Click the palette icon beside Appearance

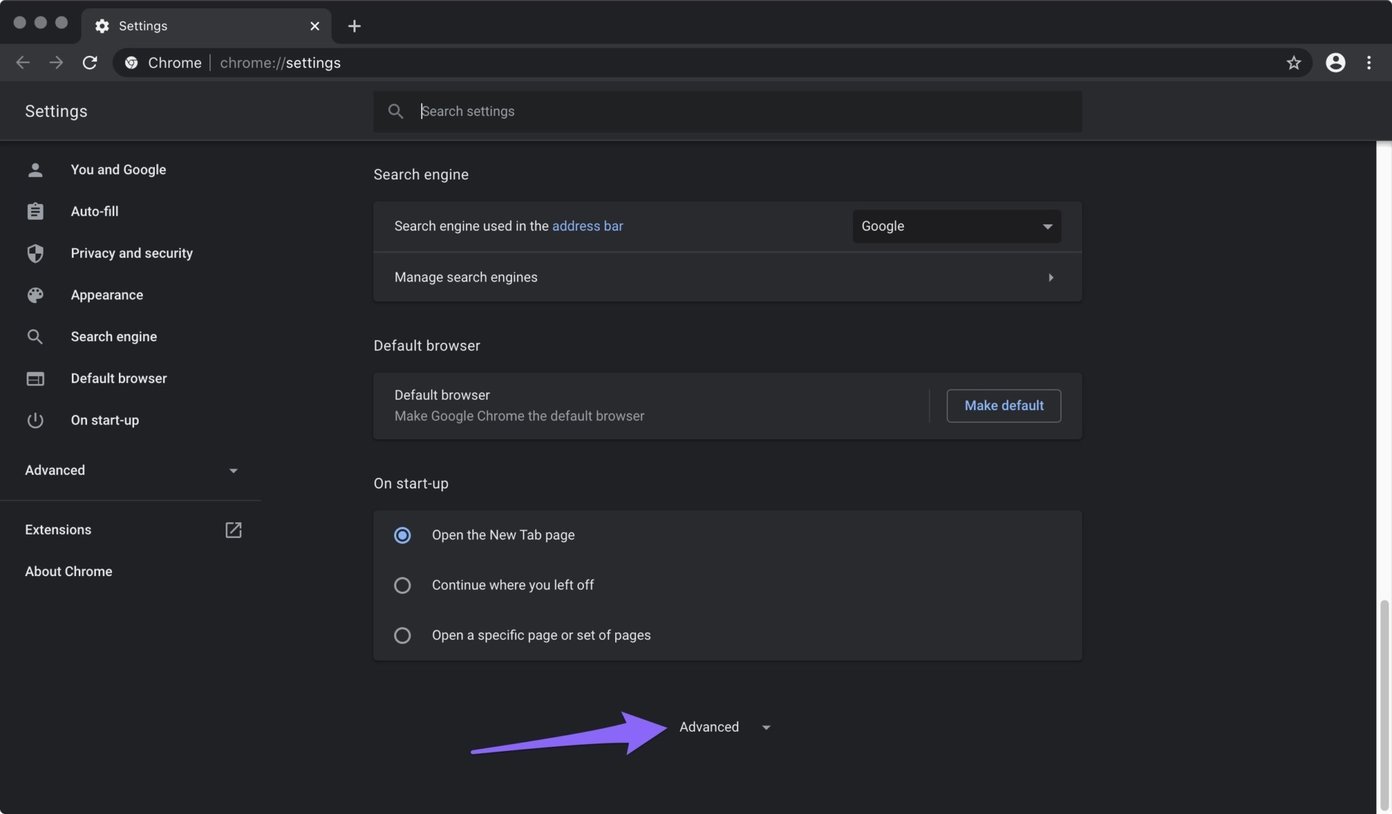[x=35, y=295]
